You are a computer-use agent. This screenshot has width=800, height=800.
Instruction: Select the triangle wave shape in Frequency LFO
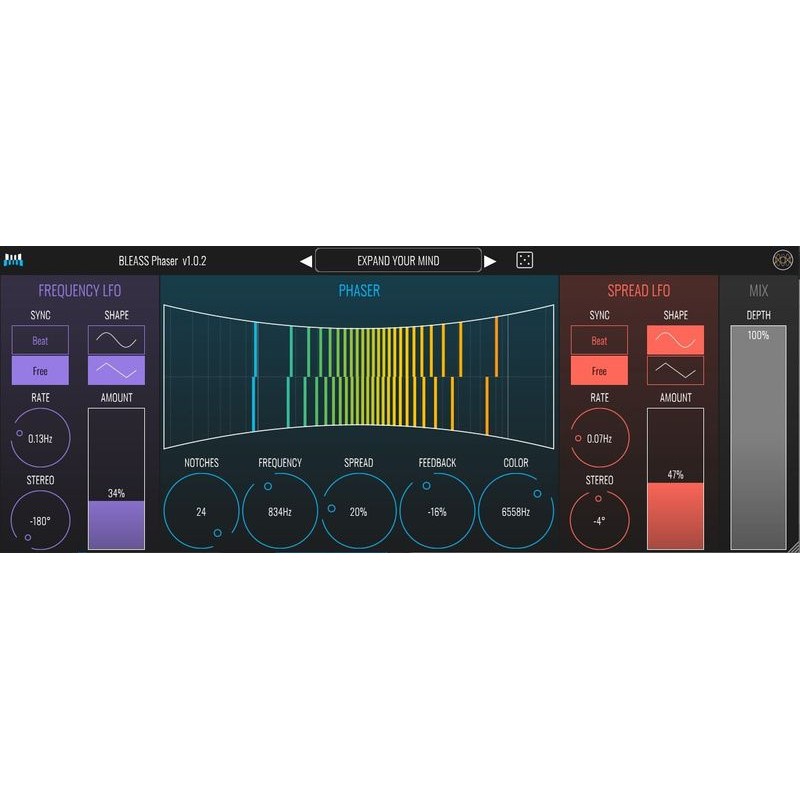pos(117,370)
